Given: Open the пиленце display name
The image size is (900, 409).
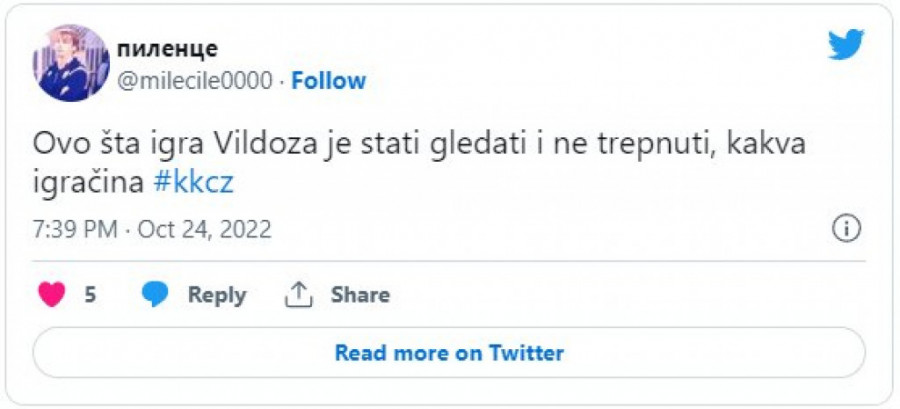Looking at the screenshot, I should [168, 48].
